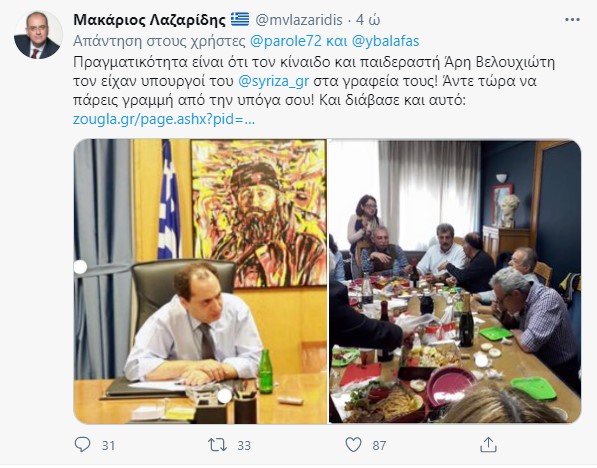View the right photo of dining table
The image size is (597, 468).
(455, 281)
